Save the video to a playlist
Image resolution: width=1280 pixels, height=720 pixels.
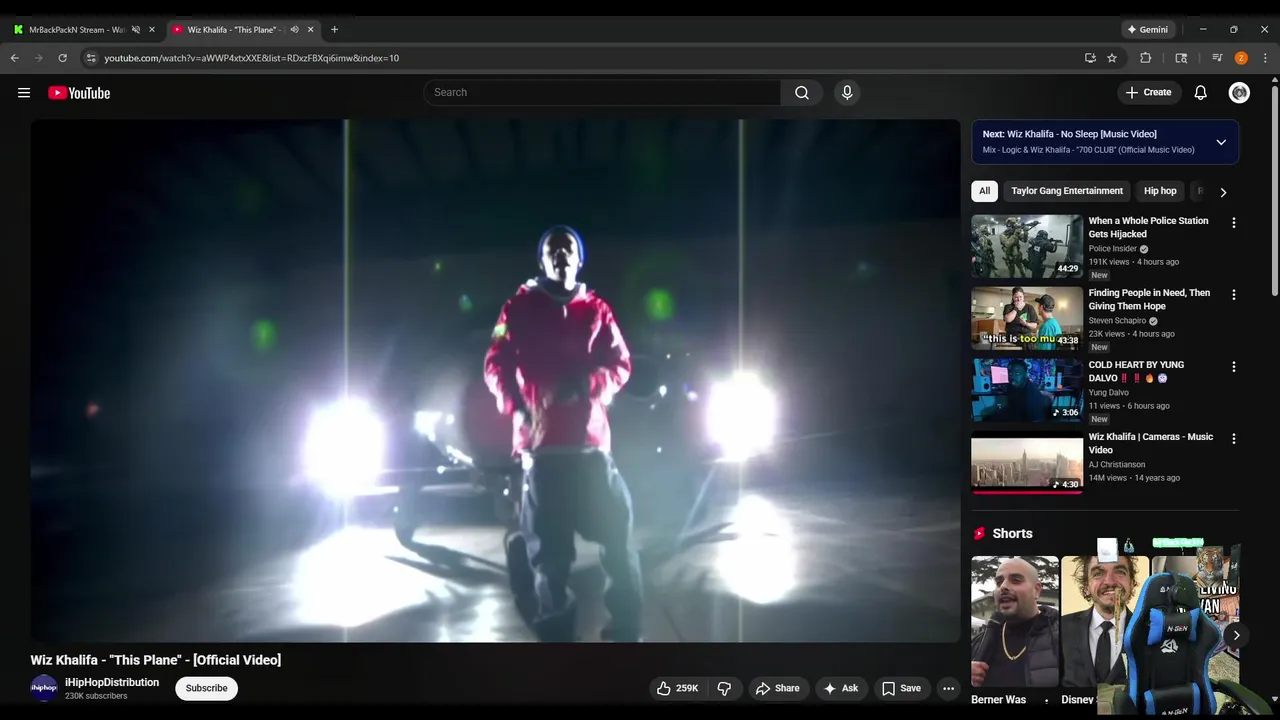pos(901,688)
